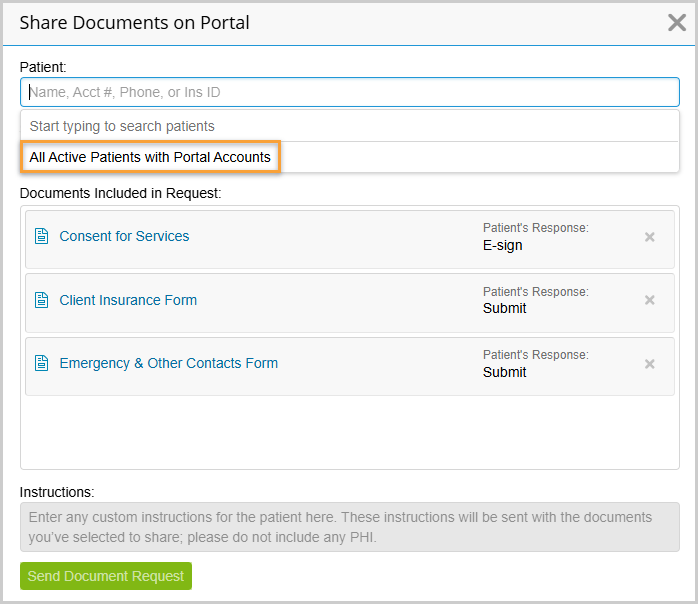Click the 'Start typing to search patients' hint

[122, 126]
